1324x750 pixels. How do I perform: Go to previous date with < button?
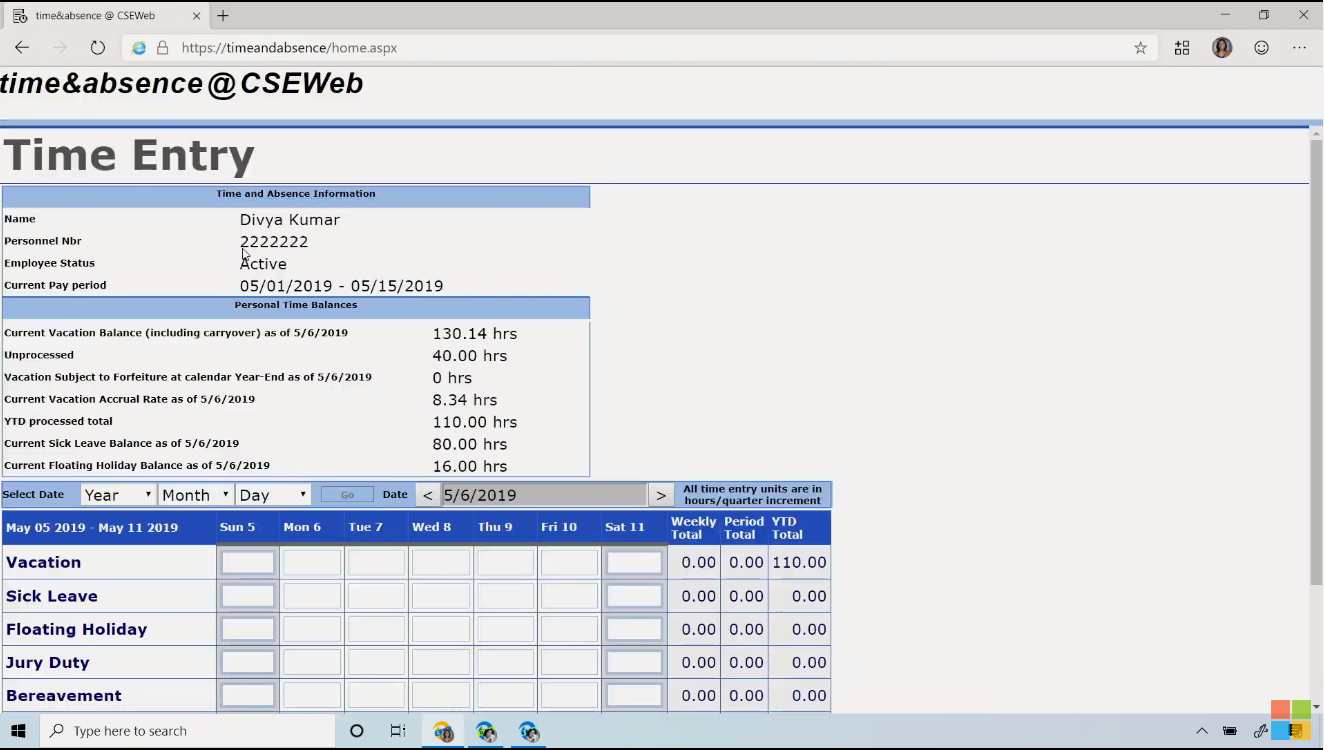[x=427, y=495]
